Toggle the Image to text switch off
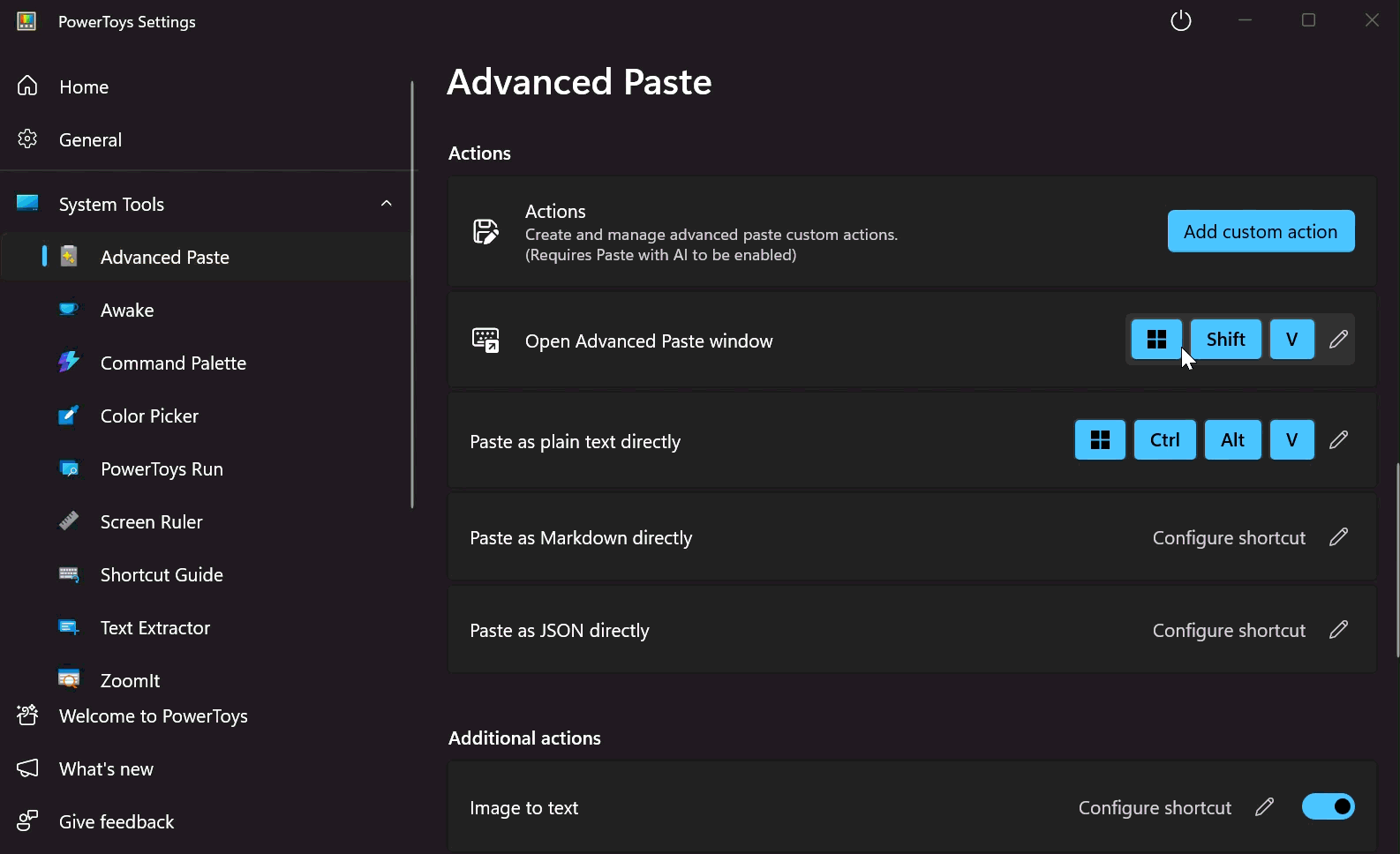Screen dimensions: 1400x854 click(x=1328, y=806)
